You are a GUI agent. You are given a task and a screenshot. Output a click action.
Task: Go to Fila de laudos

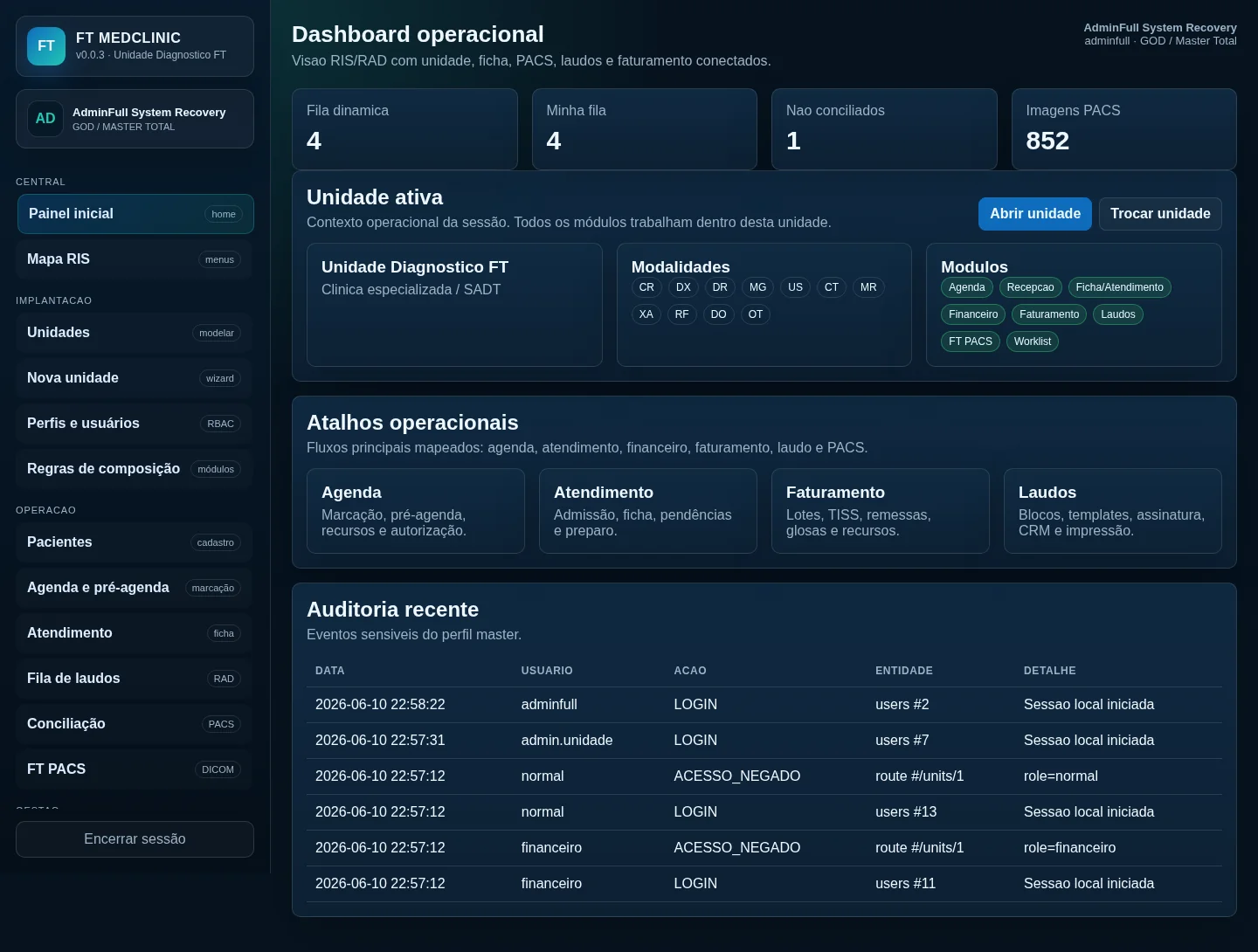click(135, 679)
